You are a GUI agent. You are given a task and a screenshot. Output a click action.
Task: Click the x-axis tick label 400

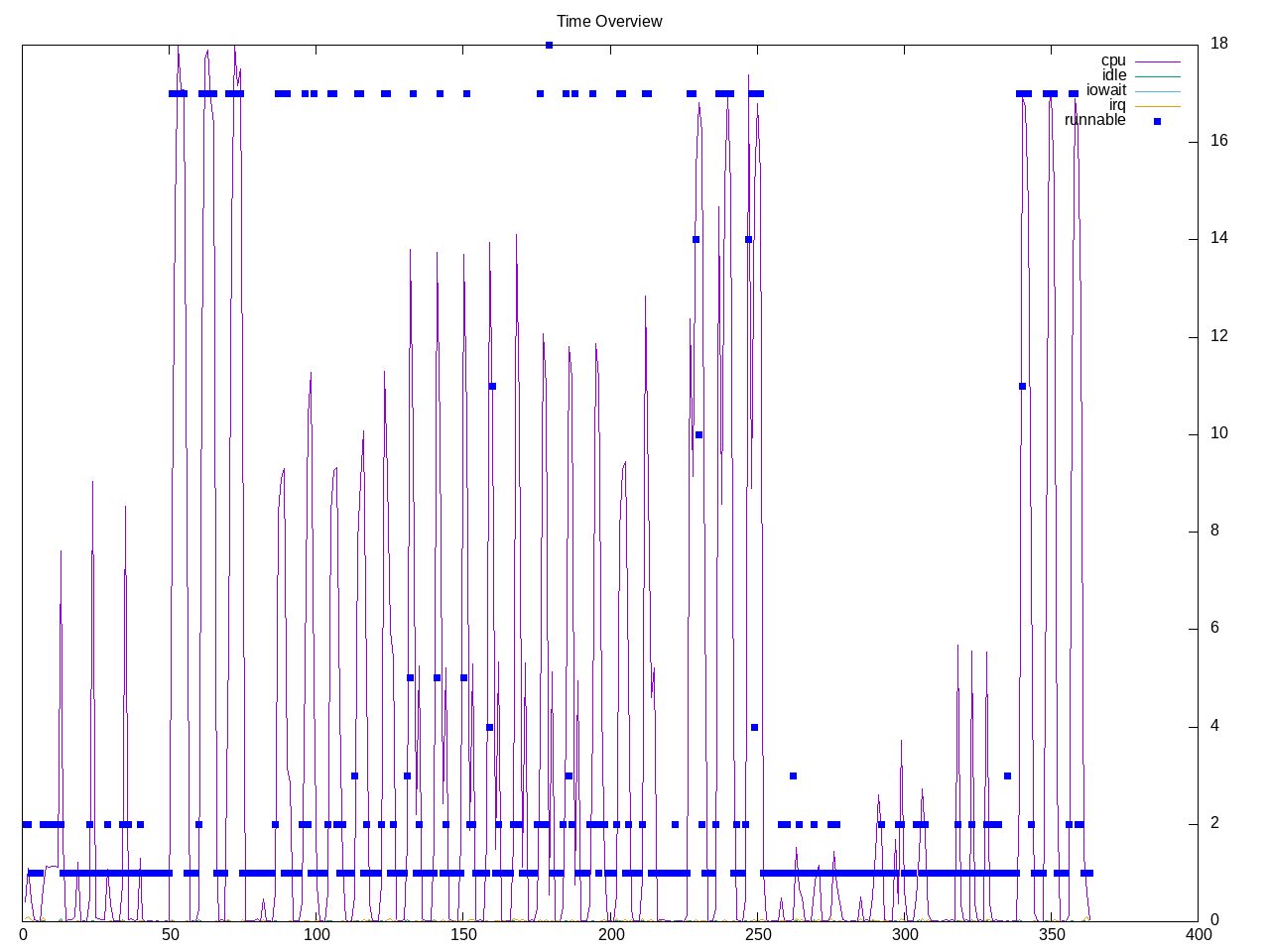pyautogui.click(x=1198, y=934)
